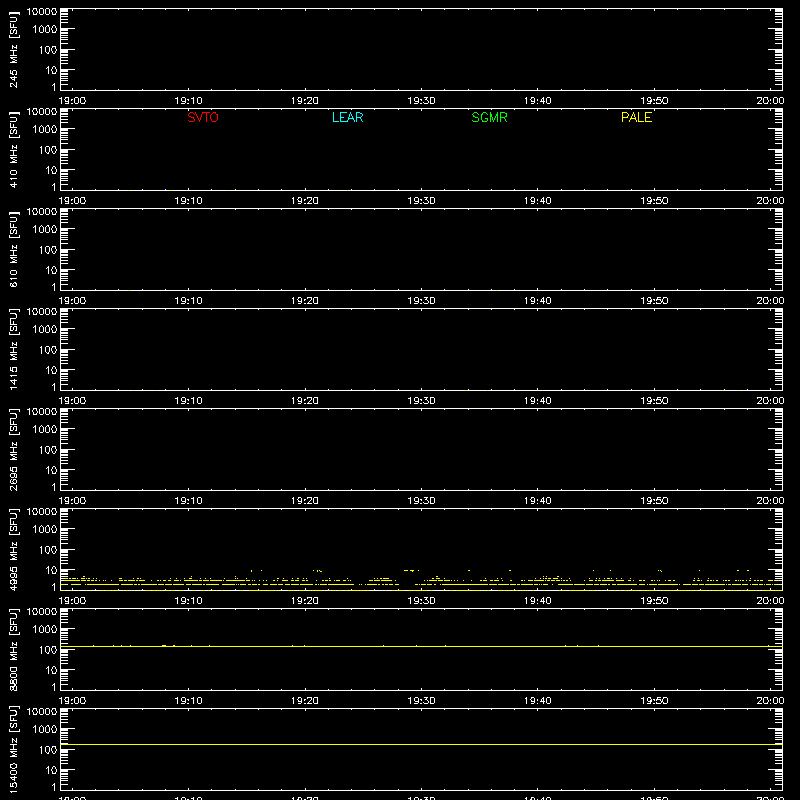Click the 1000 y-axis label of 410 MHz panel
Image resolution: width=800 pixels, height=800 pixels.
(x=45, y=130)
